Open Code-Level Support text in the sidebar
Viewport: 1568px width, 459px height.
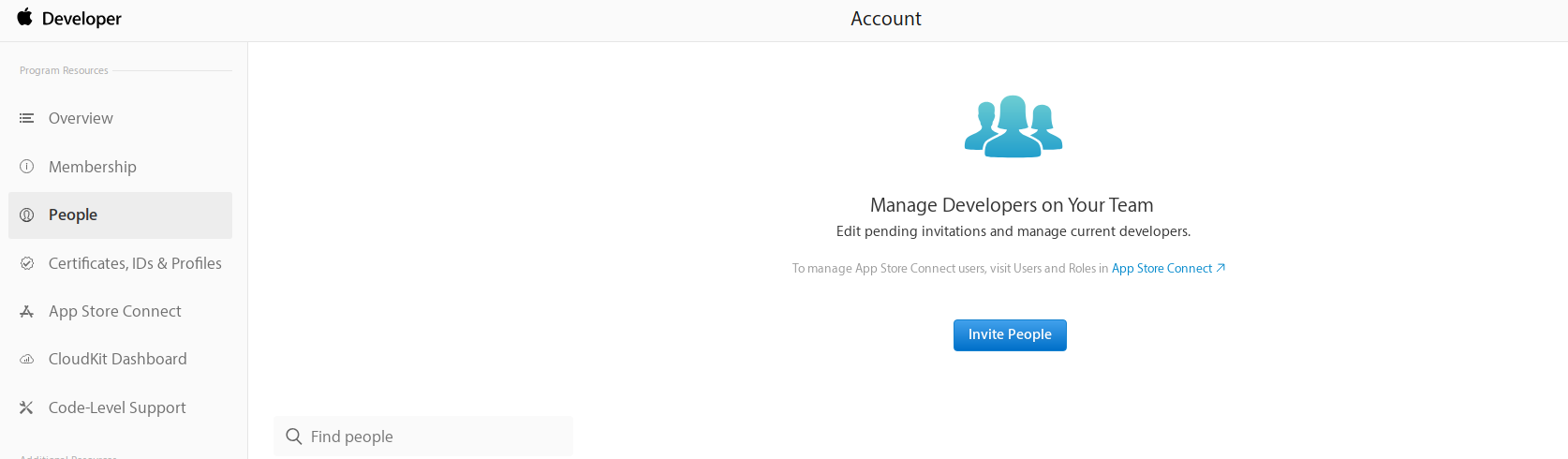pos(117,407)
